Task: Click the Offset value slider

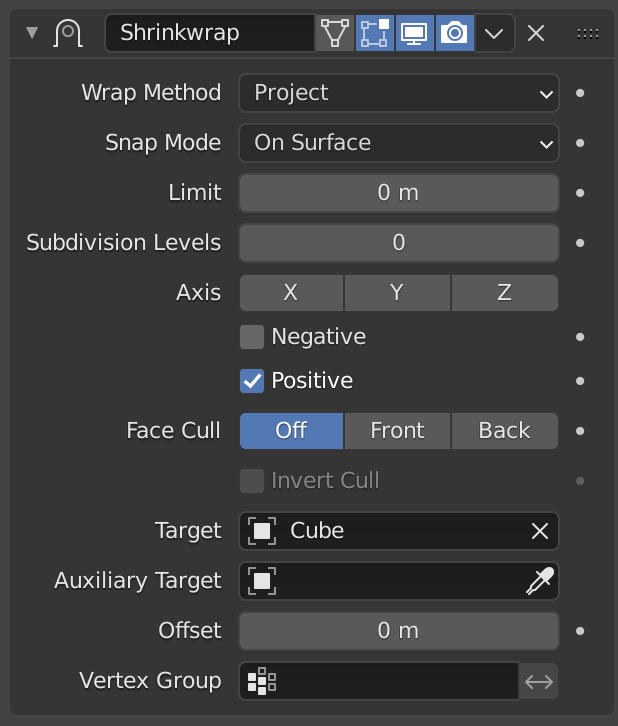Action: pyautogui.click(x=398, y=631)
